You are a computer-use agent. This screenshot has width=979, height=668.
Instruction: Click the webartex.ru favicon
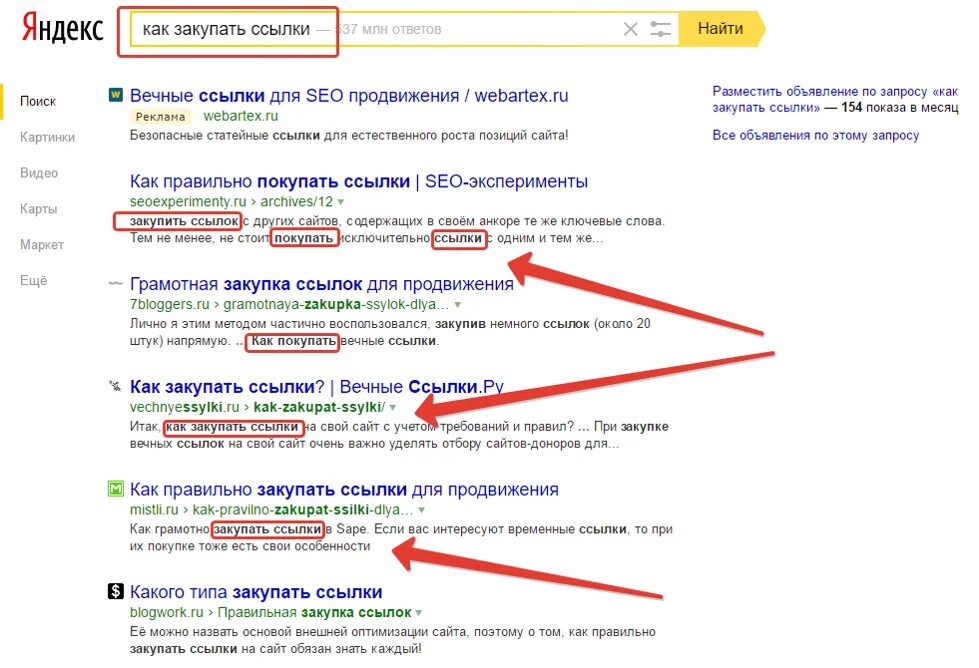pos(116,96)
